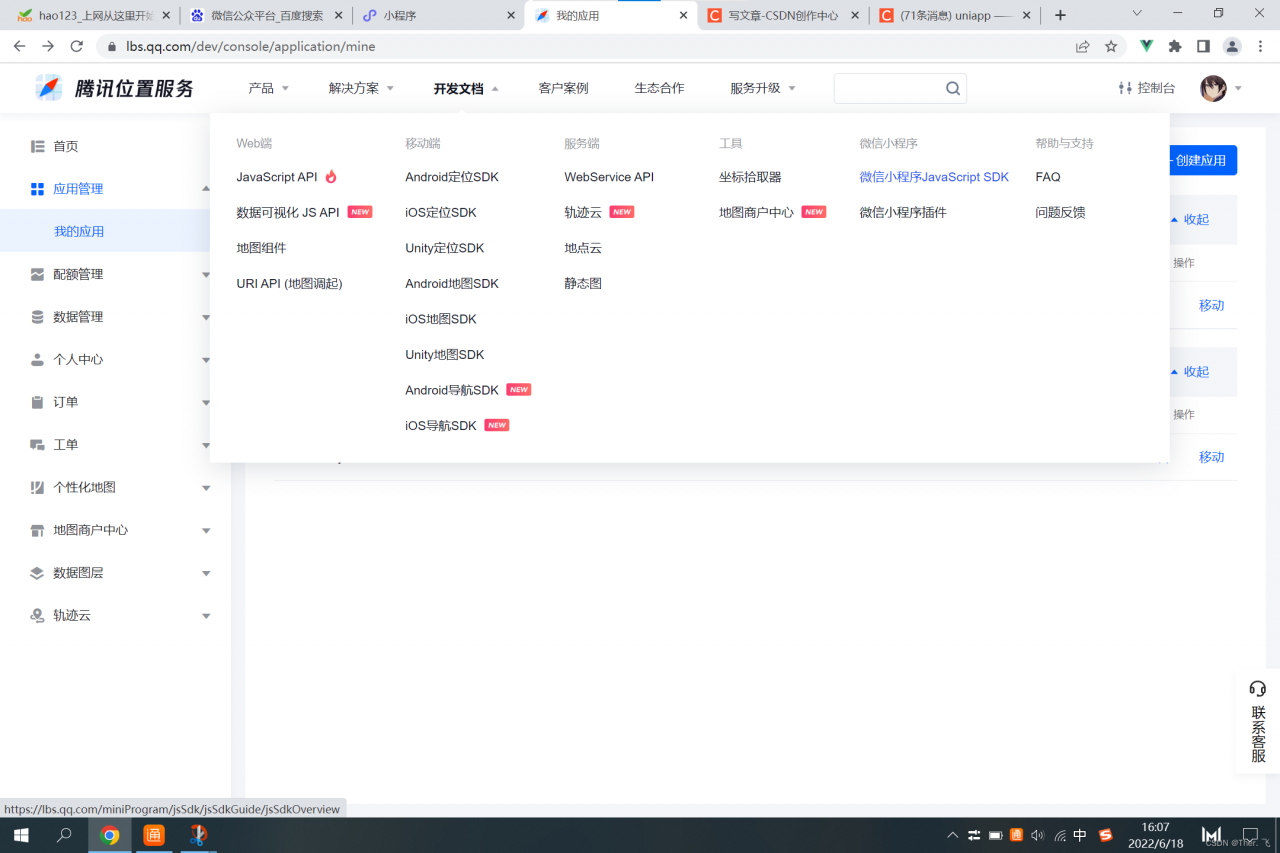Click the 数据管理 database icon
Image resolution: width=1280 pixels, height=853 pixels.
pyautogui.click(x=37, y=317)
